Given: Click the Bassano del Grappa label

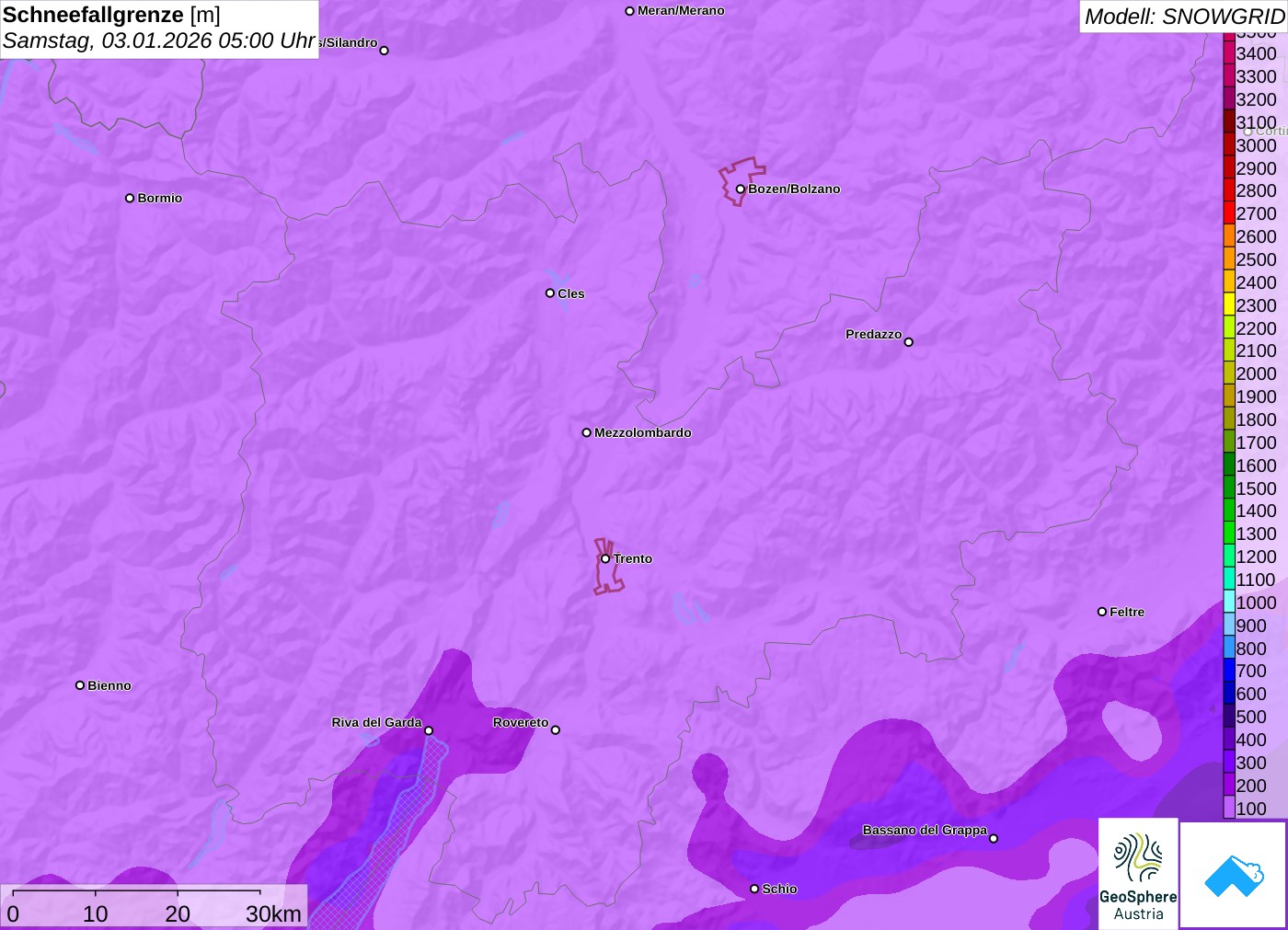Looking at the screenshot, I should (925, 830).
